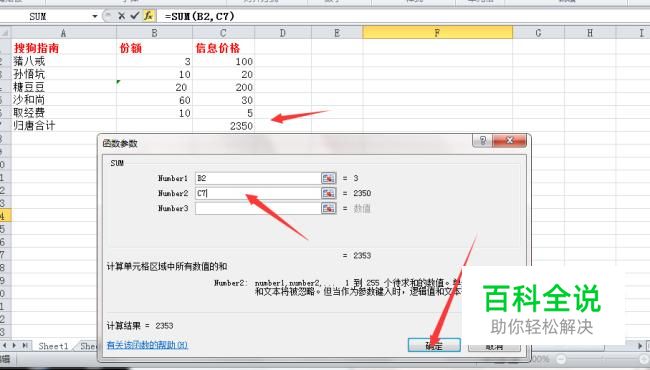
Task: Click cell with 搜狗指南 header
Action: point(63,48)
